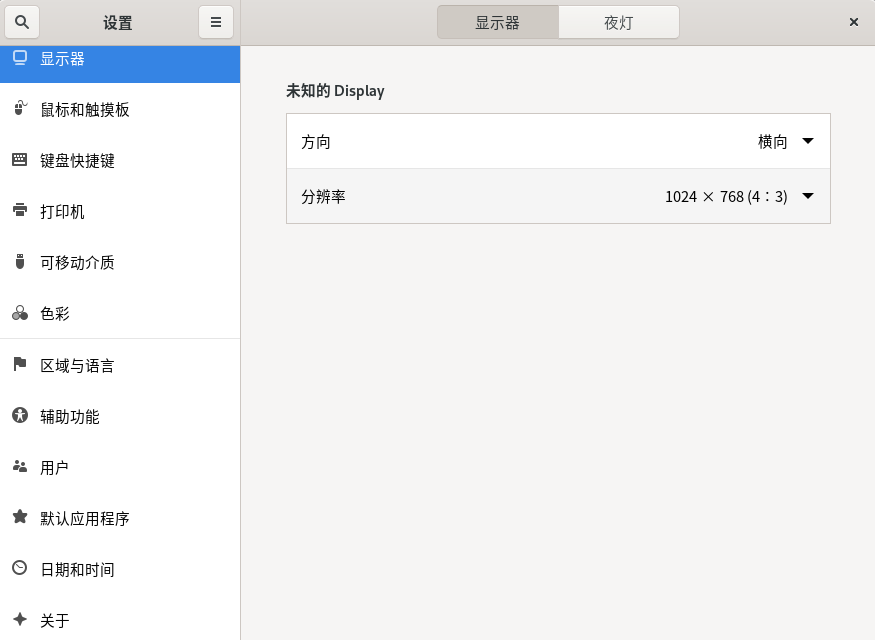Screen dimensions: 875x640
Task: Select 显示器 in the sidebar list
Action: point(62,60)
